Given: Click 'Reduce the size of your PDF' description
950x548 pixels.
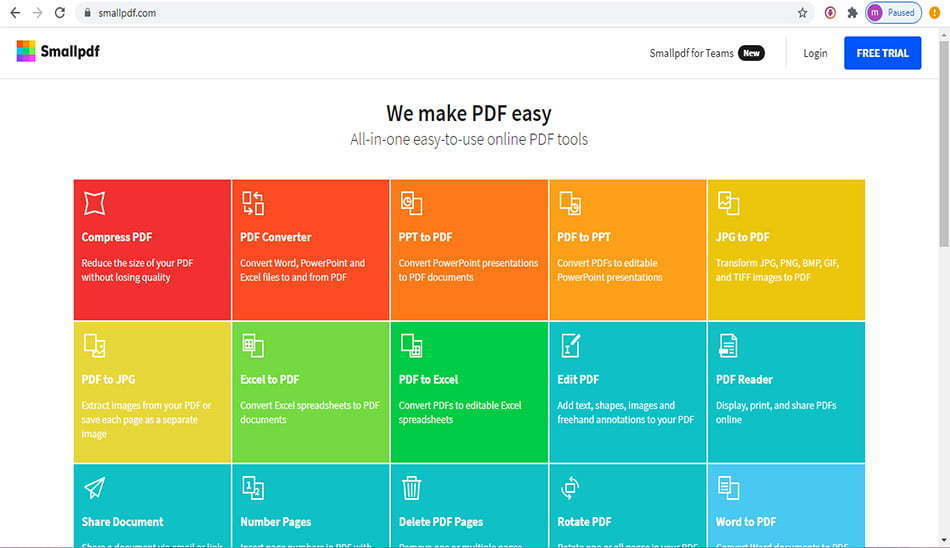Looking at the screenshot, I should 137,270.
